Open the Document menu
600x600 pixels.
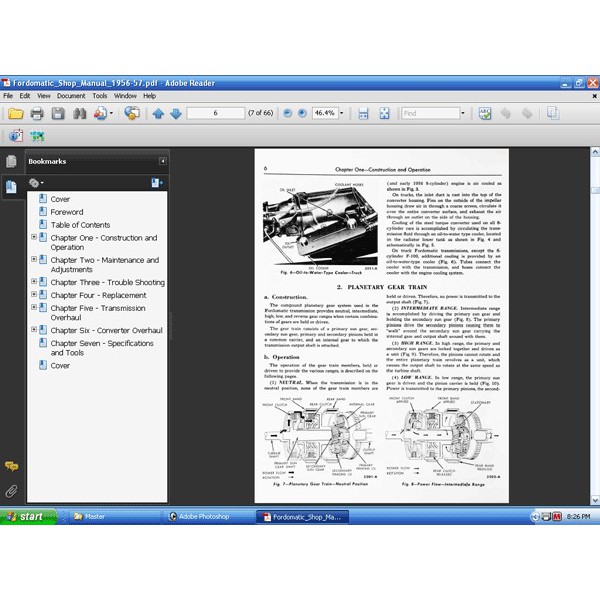click(x=71, y=96)
